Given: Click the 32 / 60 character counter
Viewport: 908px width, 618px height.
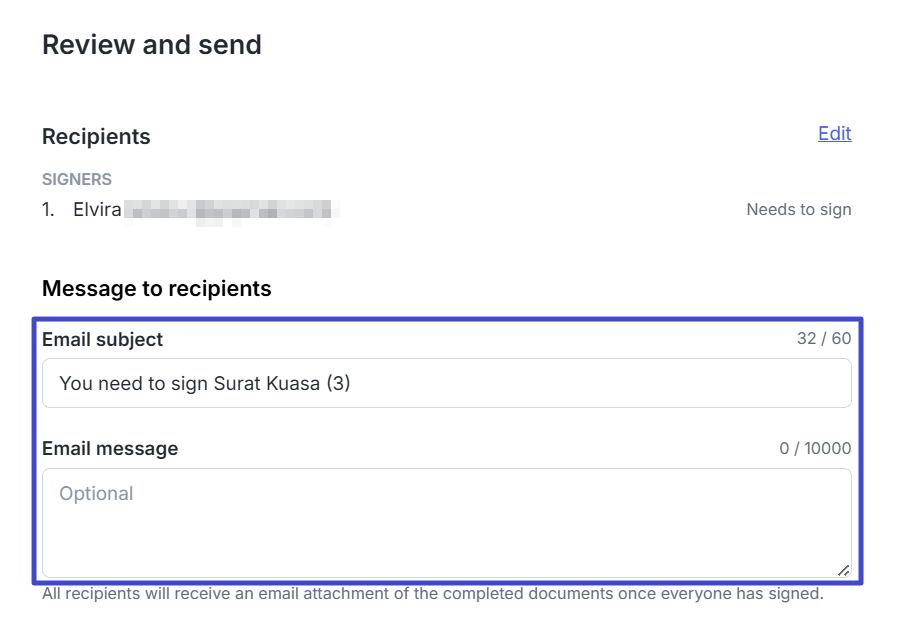Looking at the screenshot, I should click(824, 339).
